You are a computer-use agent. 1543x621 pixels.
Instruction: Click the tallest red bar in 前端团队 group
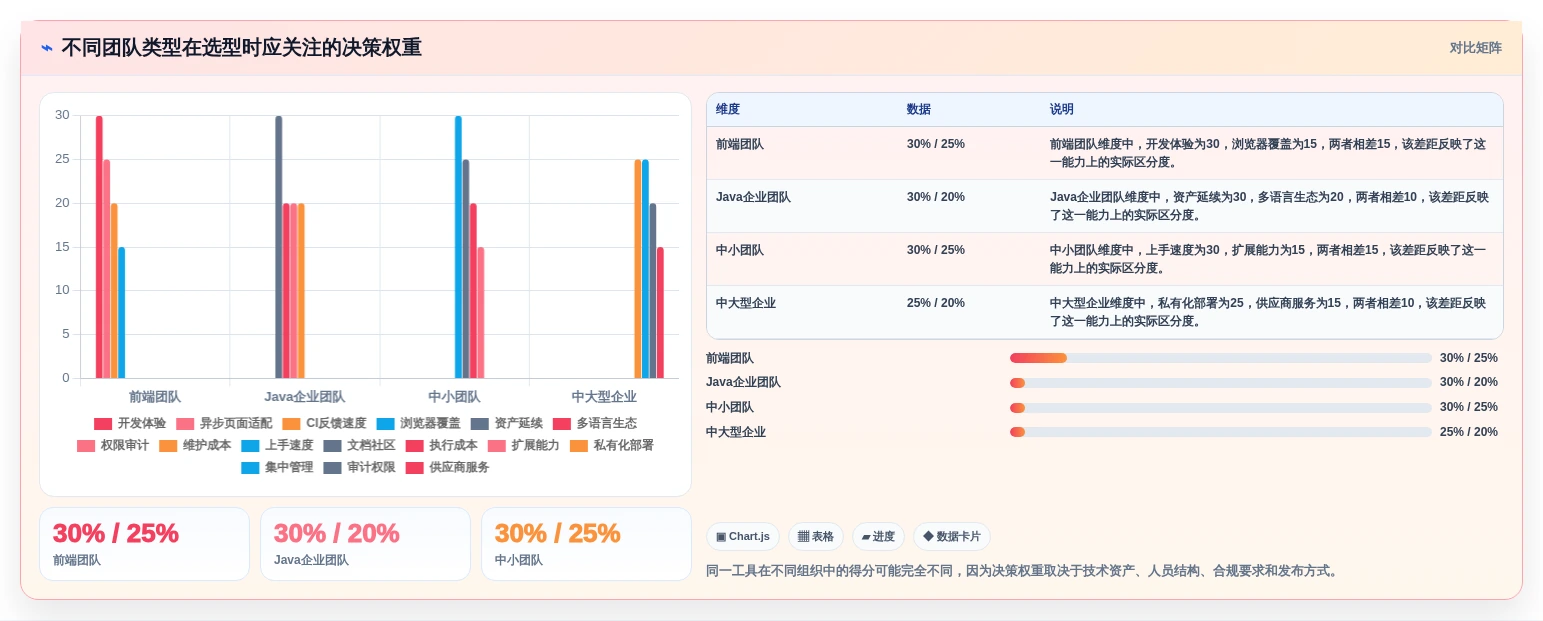[99, 247]
